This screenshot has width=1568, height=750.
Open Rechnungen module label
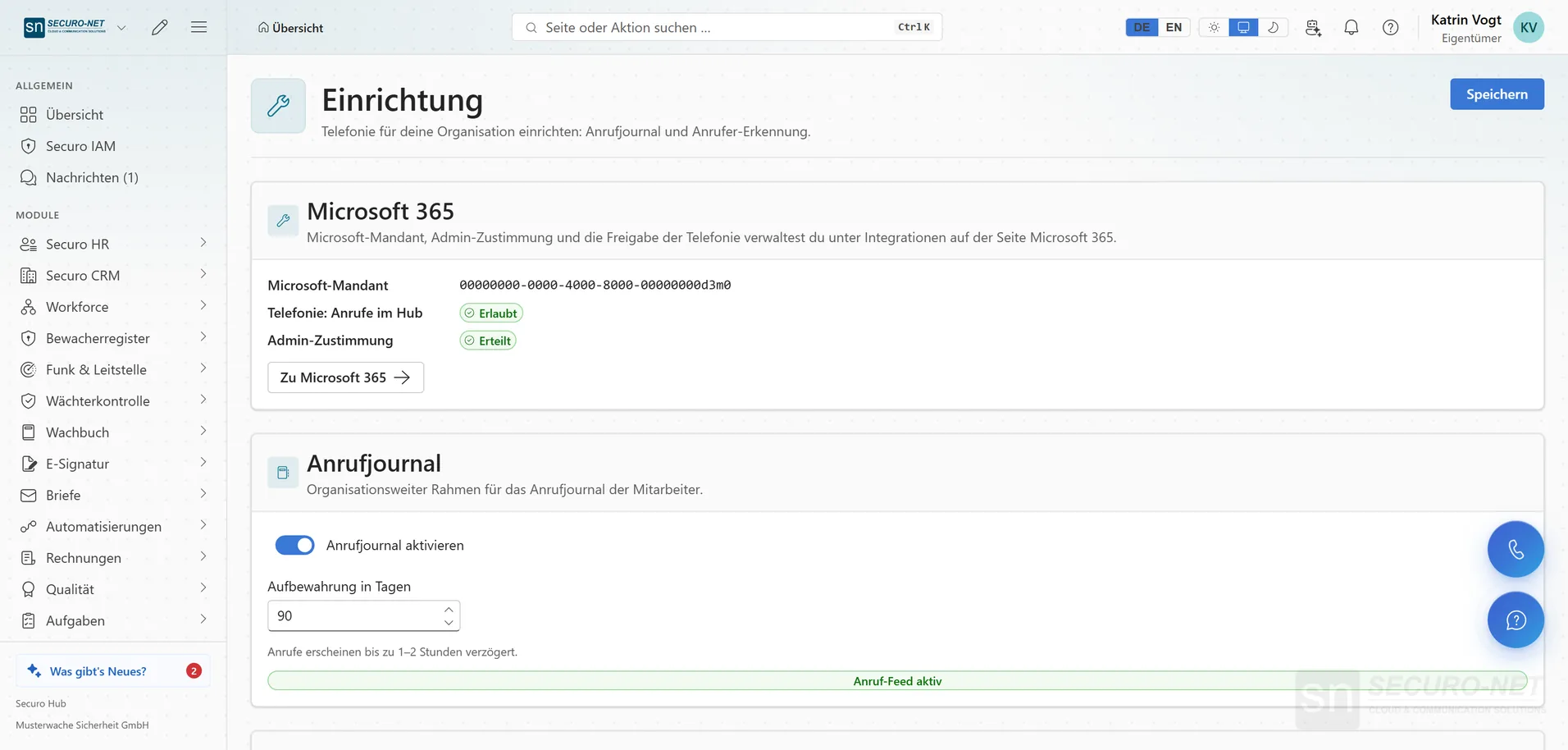84,558
